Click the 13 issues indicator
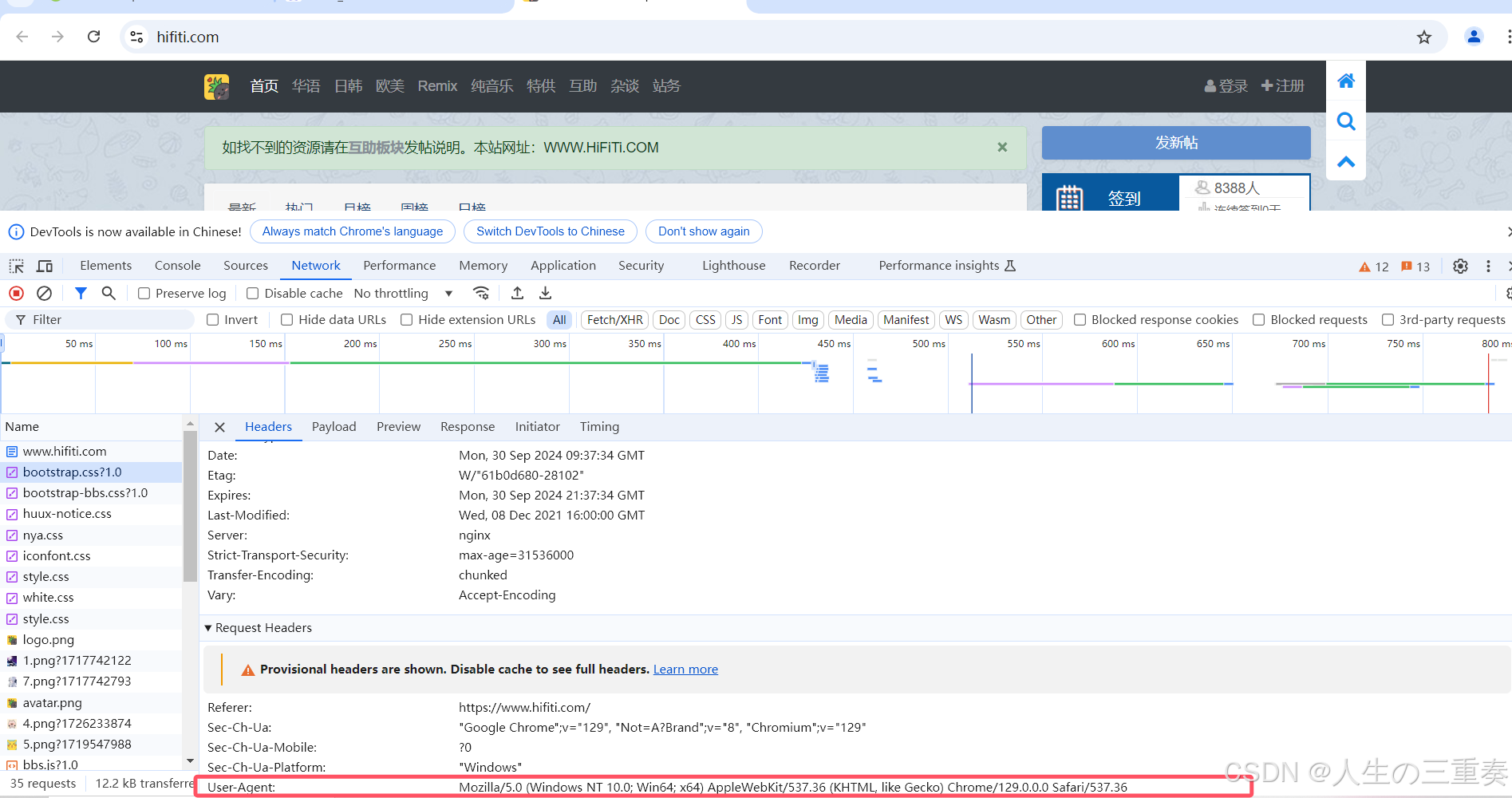Screen dimensions: 1512x798 (1415, 267)
